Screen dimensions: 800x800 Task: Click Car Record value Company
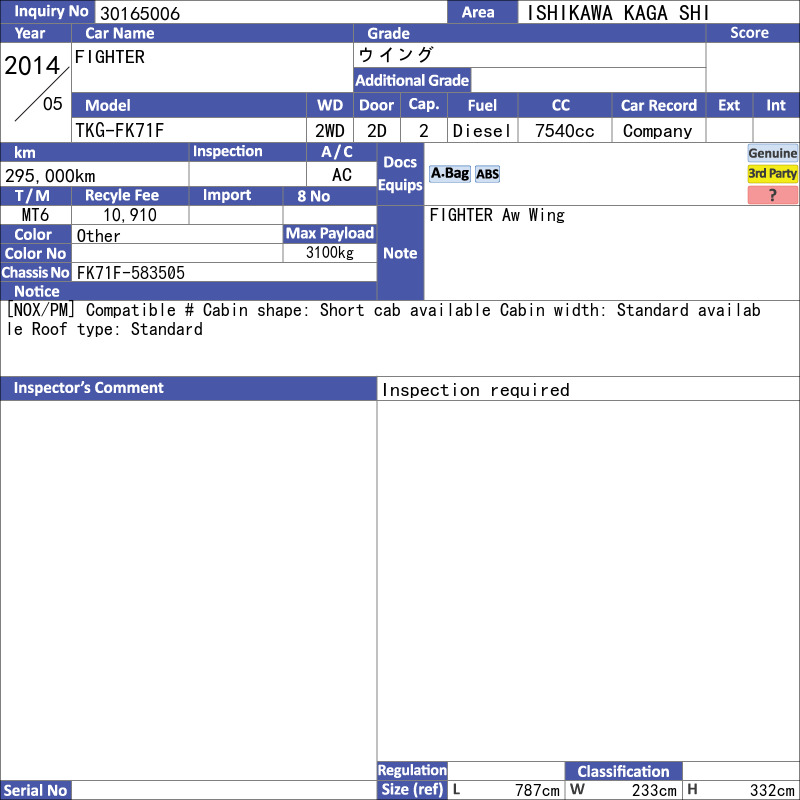pyautogui.click(x=658, y=131)
